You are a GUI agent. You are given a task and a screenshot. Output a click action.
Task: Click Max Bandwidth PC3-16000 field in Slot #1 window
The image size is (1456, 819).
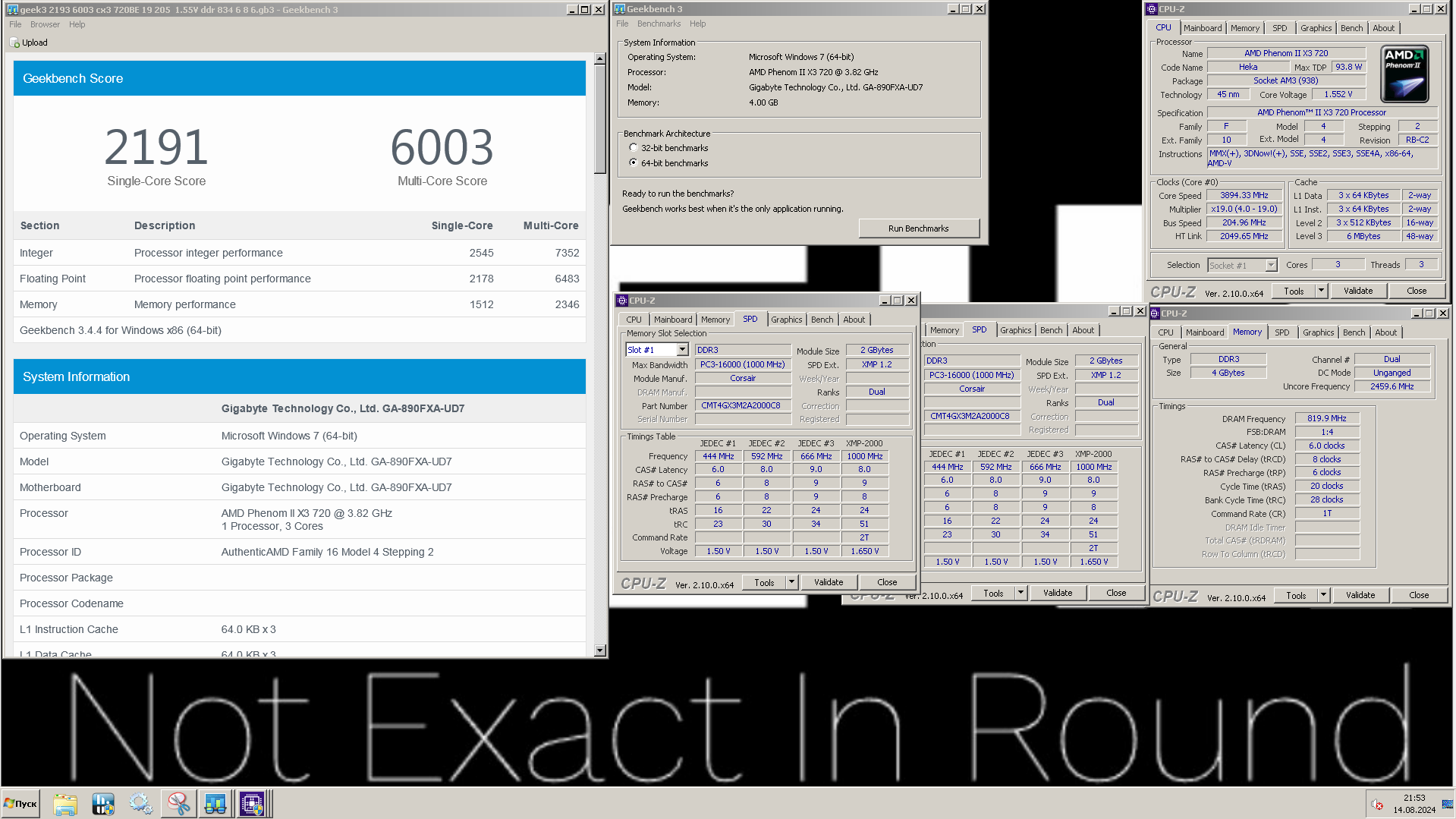(742, 364)
